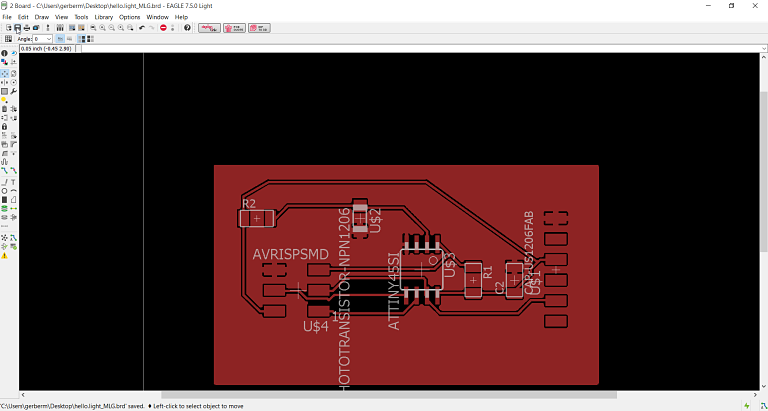Screen dimensions: 768x411
Task: Click the 'AVRISPSMD' label on the board
Action: click(290, 254)
